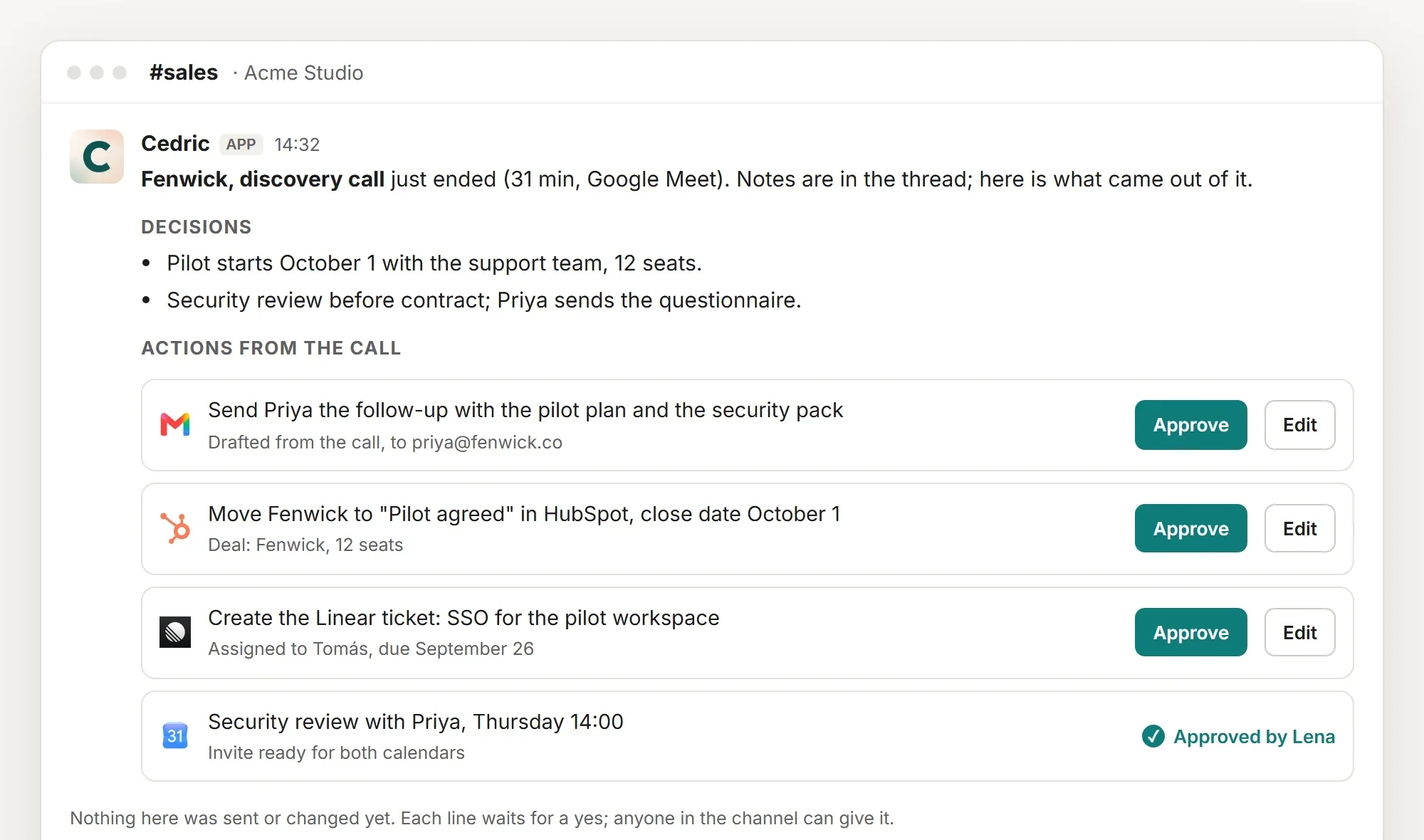Click 'Assigned to Tomás, due September 26' subtitle
The image size is (1424, 840).
click(x=371, y=649)
